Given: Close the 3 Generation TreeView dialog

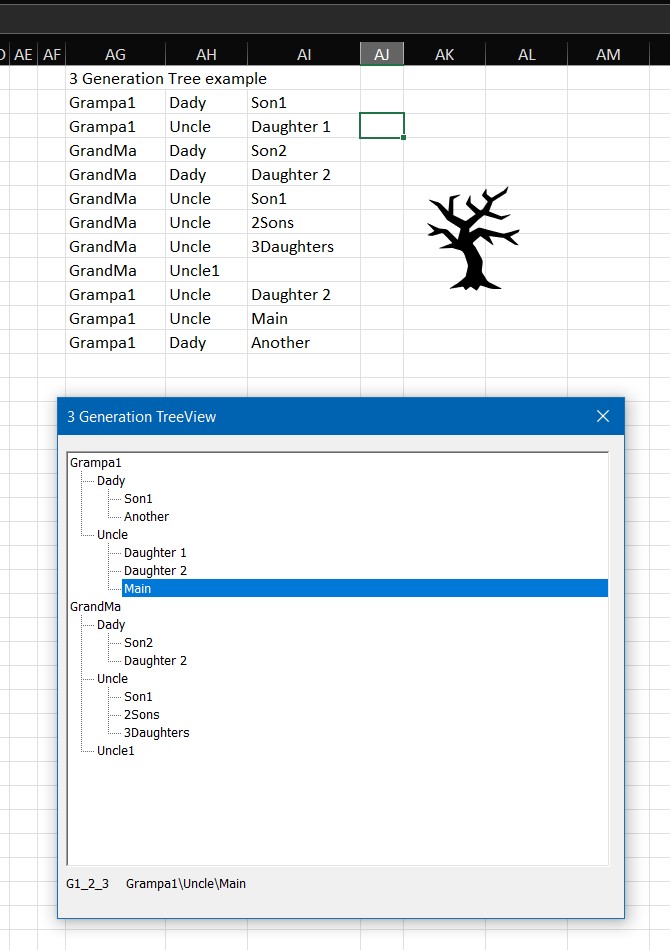Looking at the screenshot, I should pos(603,416).
